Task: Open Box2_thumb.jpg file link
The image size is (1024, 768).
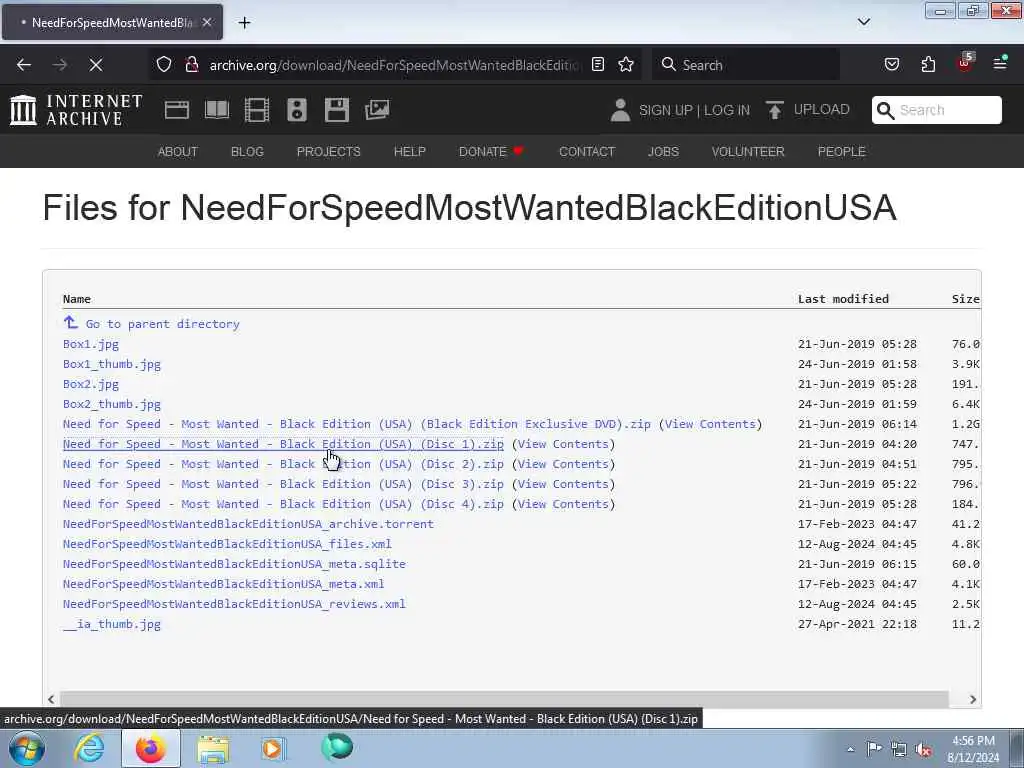Action: click(112, 404)
